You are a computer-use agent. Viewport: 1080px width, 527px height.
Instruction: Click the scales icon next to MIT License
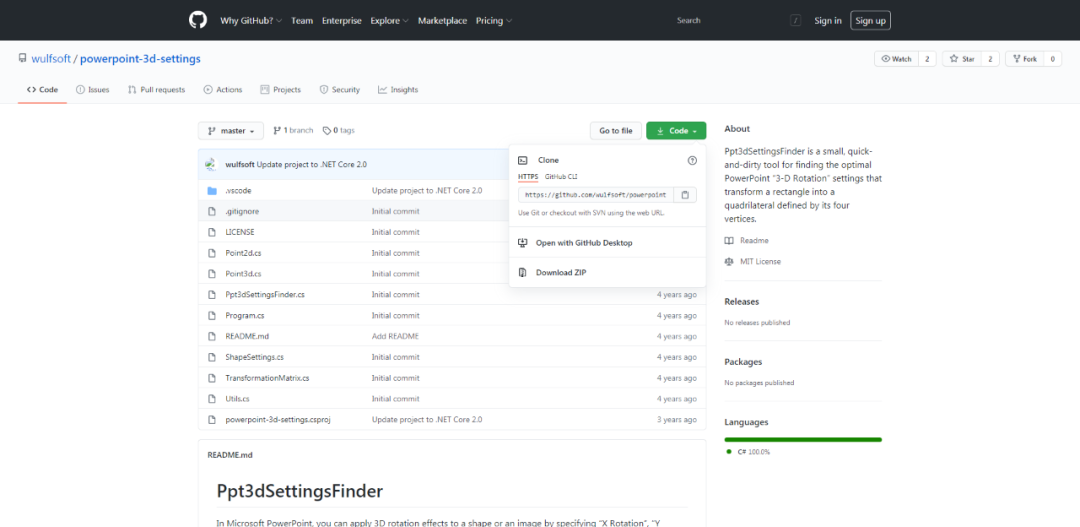729,262
